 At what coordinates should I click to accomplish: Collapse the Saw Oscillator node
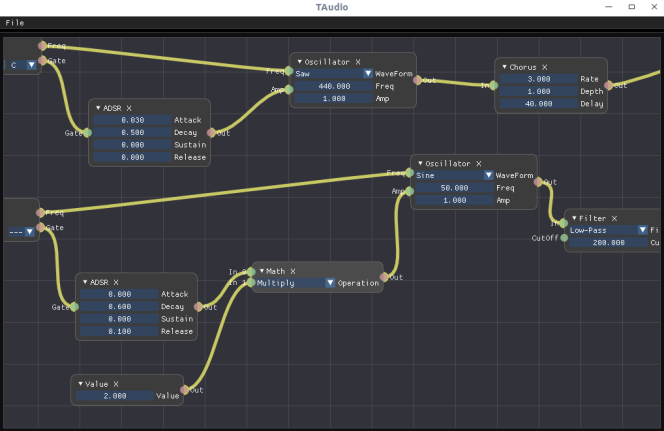(x=299, y=62)
